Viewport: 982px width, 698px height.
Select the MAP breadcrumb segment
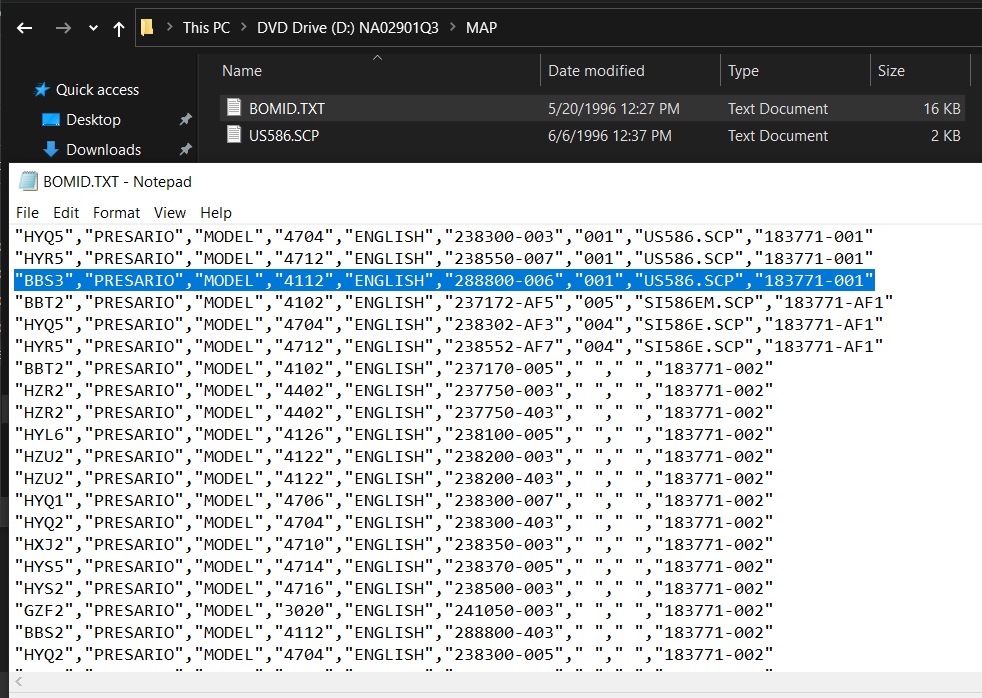482,28
